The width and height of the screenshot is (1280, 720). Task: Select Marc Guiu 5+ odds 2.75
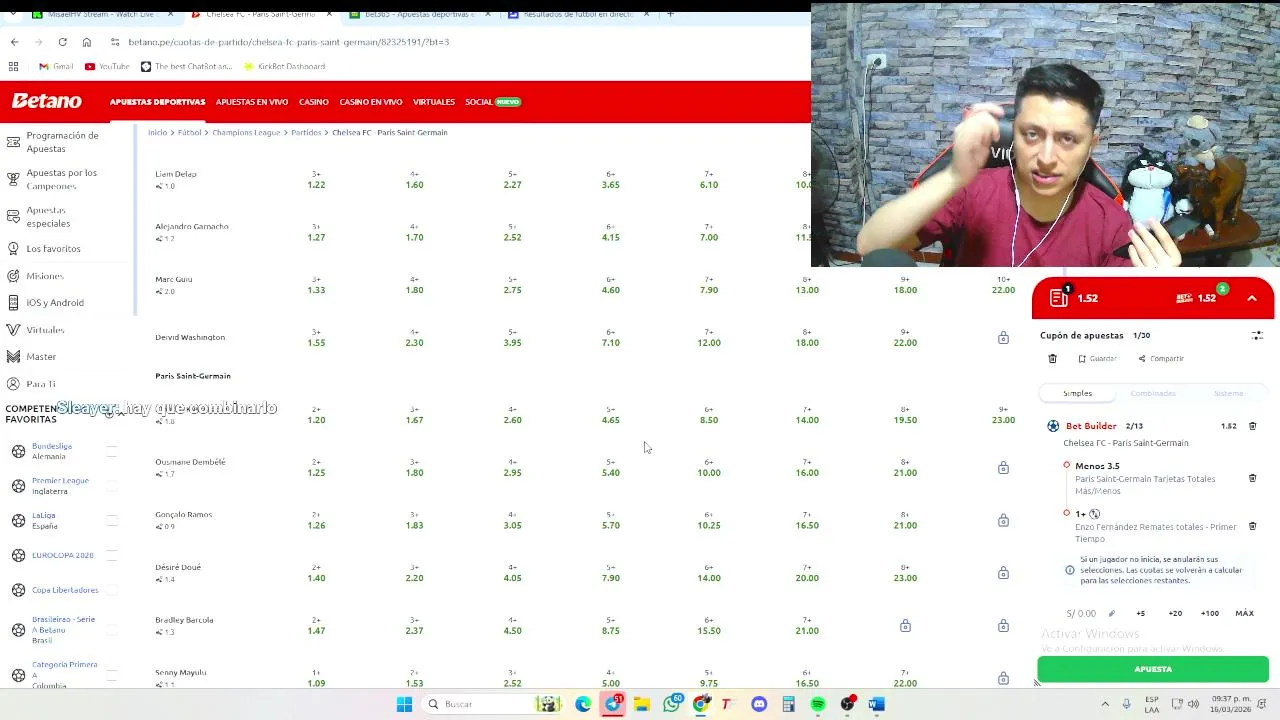pos(512,285)
